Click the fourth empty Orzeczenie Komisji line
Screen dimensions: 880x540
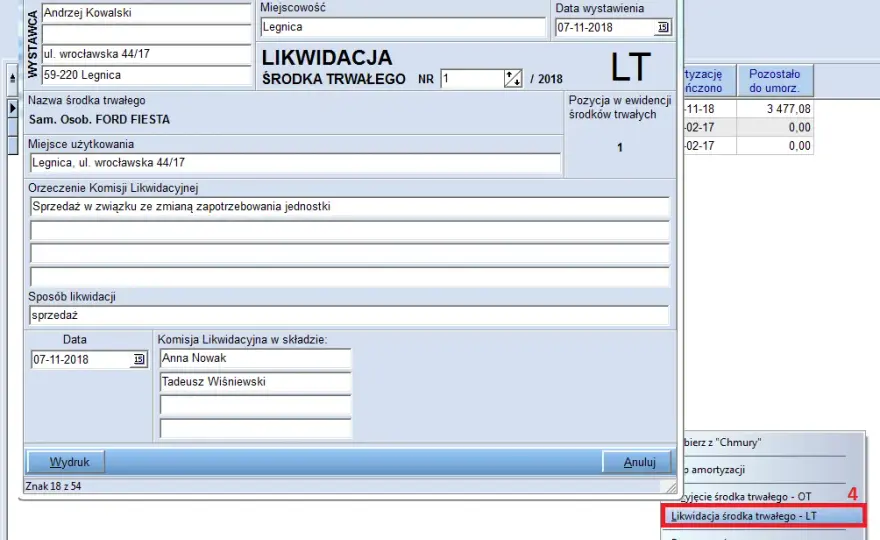click(350, 277)
